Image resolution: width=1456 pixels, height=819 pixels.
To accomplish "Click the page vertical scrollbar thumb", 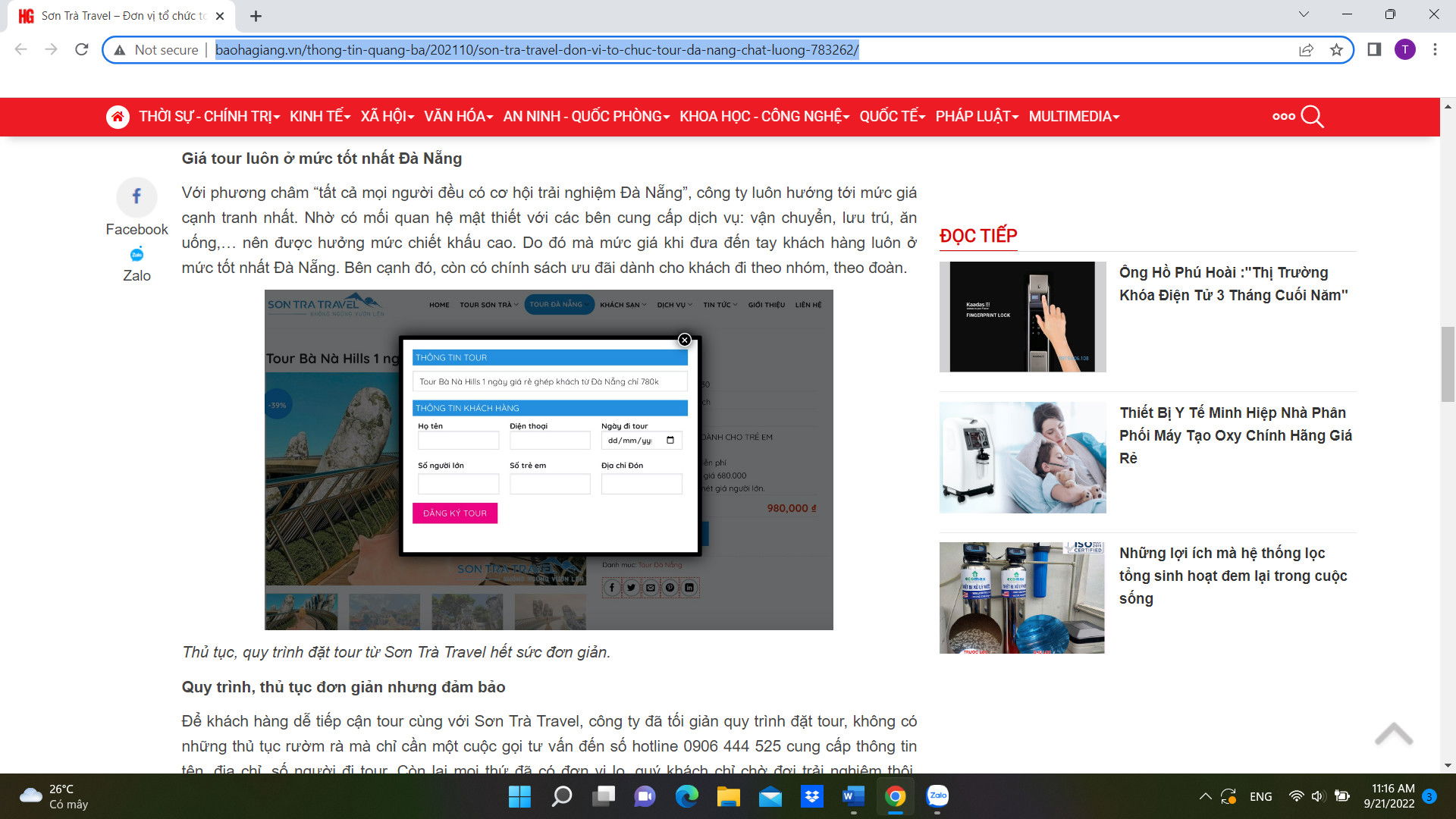I will click(1448, 364).
